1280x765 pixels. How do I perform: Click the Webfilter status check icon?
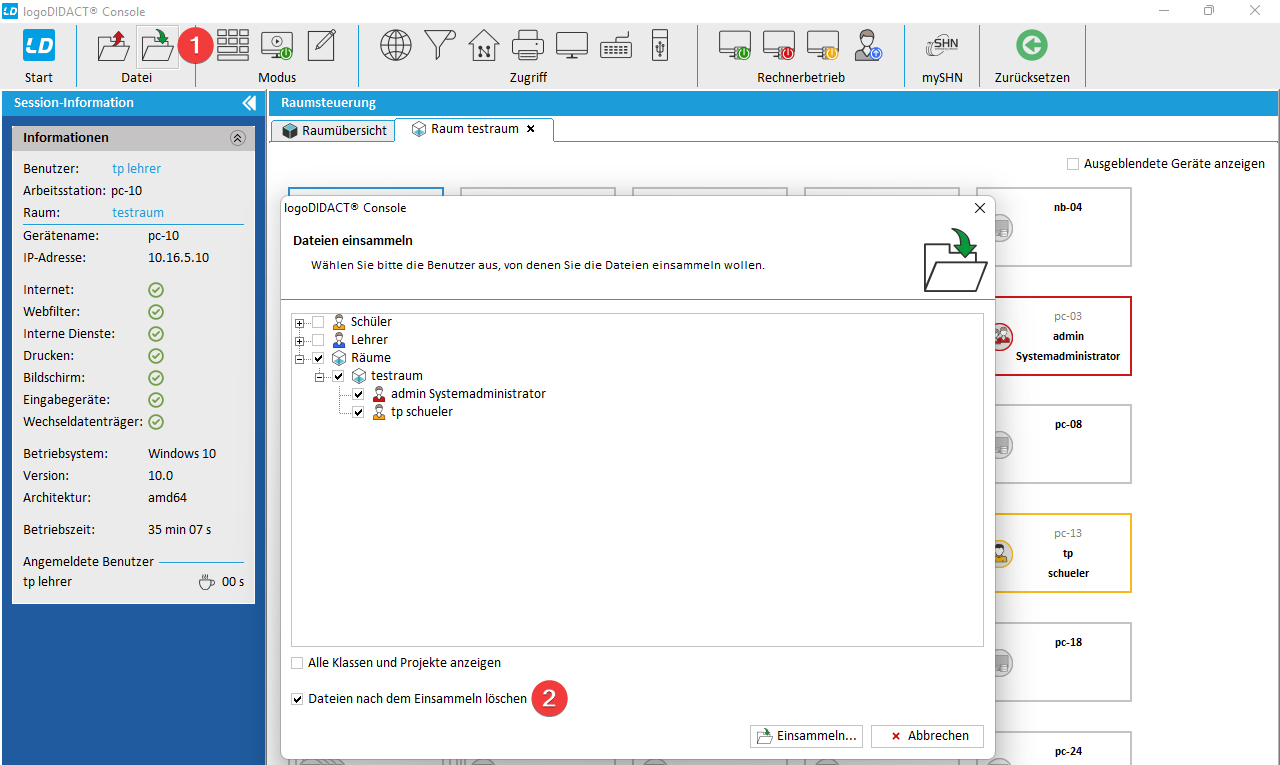[x=156, y=312]
